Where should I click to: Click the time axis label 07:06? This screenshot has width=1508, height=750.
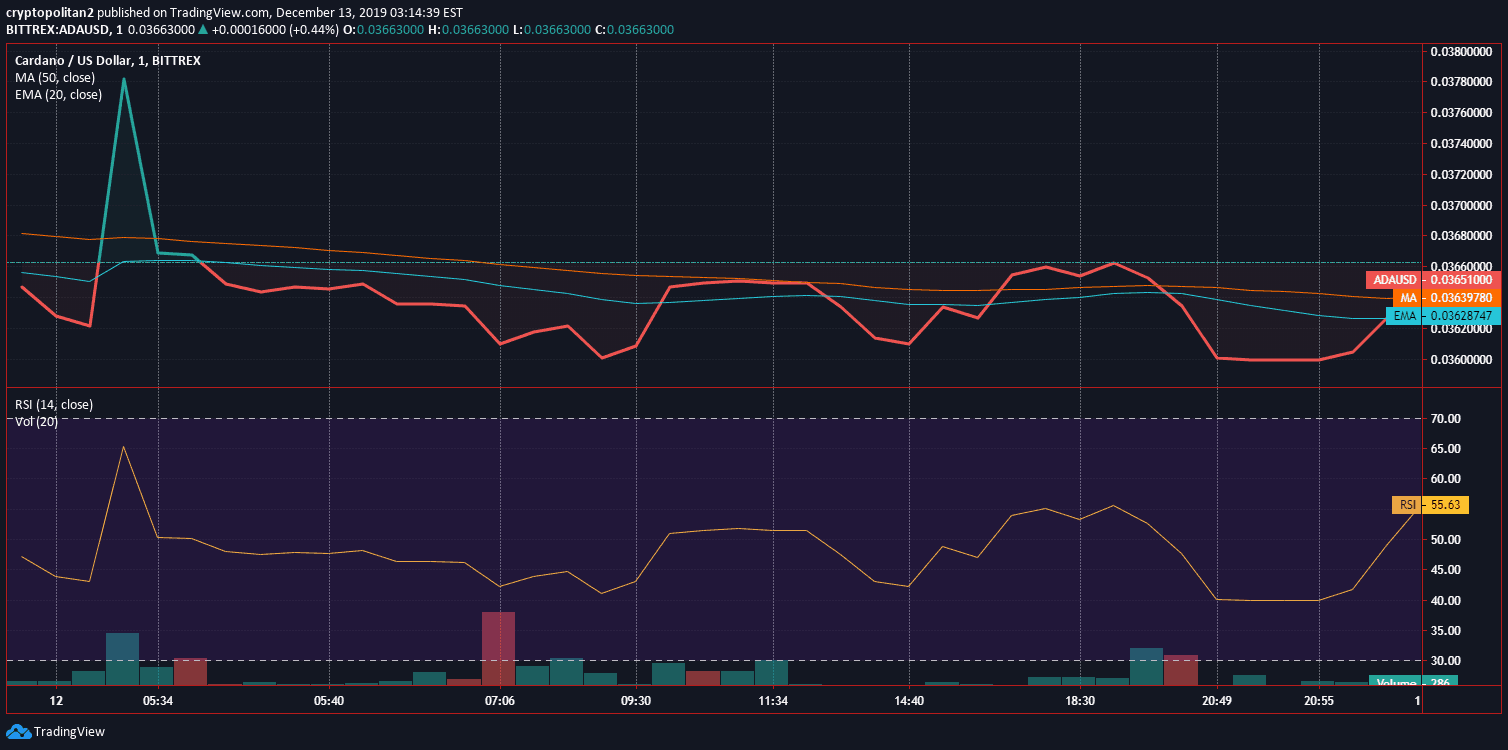pyautogui.click(x=500, y=701)
